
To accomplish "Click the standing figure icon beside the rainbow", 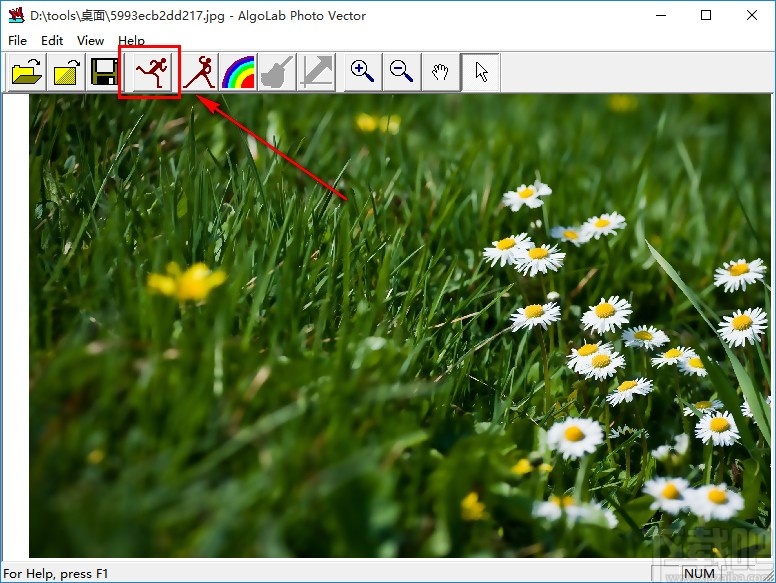I will pyautogui.click(x=199, y=72).
